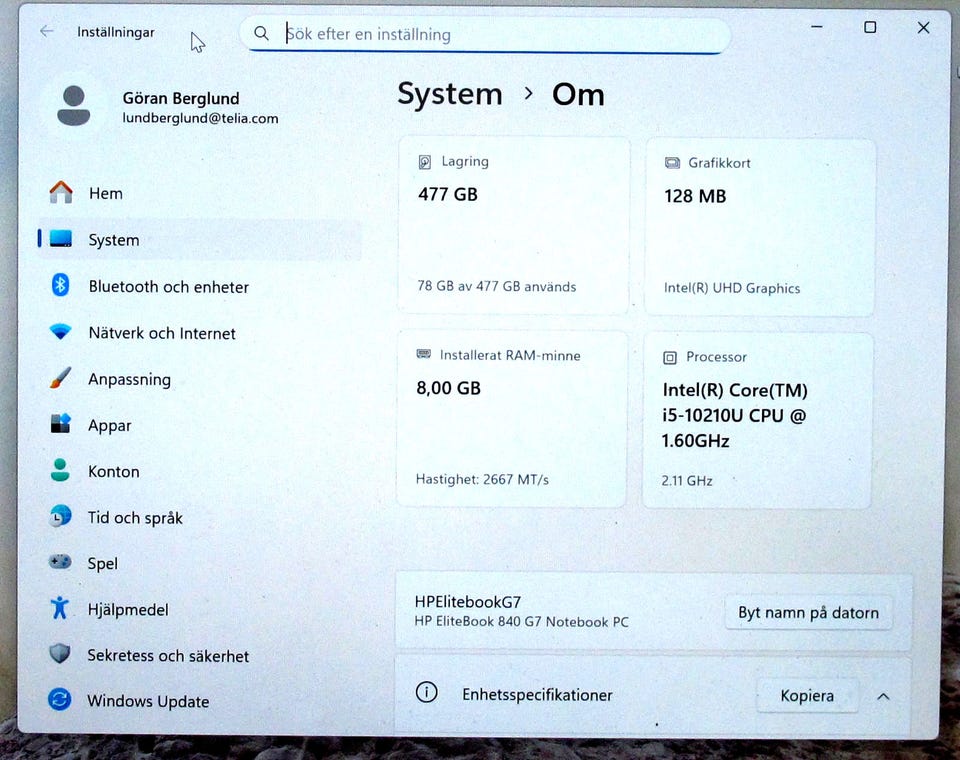Open Hjälpmedel settings
This screenshot has height=760, width=960.
click(x=200, y=609)
